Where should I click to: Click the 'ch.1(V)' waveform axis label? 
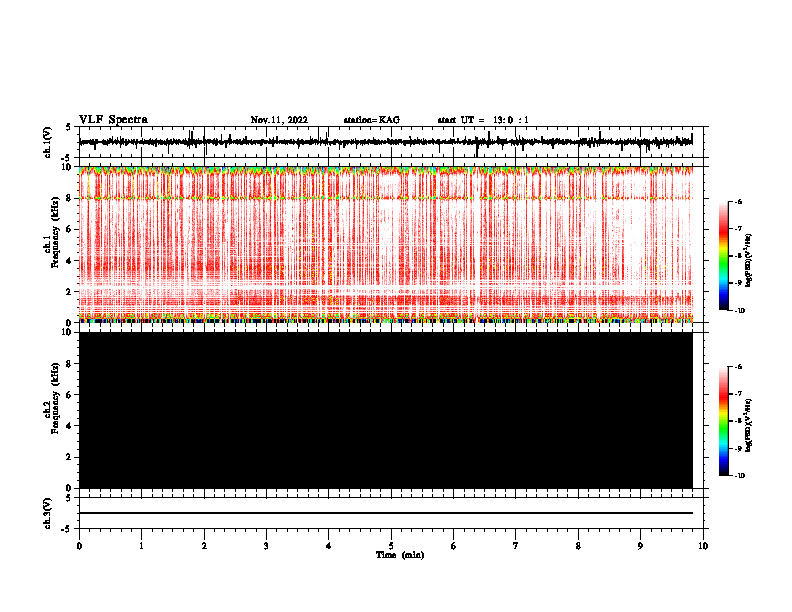point(48,142)
